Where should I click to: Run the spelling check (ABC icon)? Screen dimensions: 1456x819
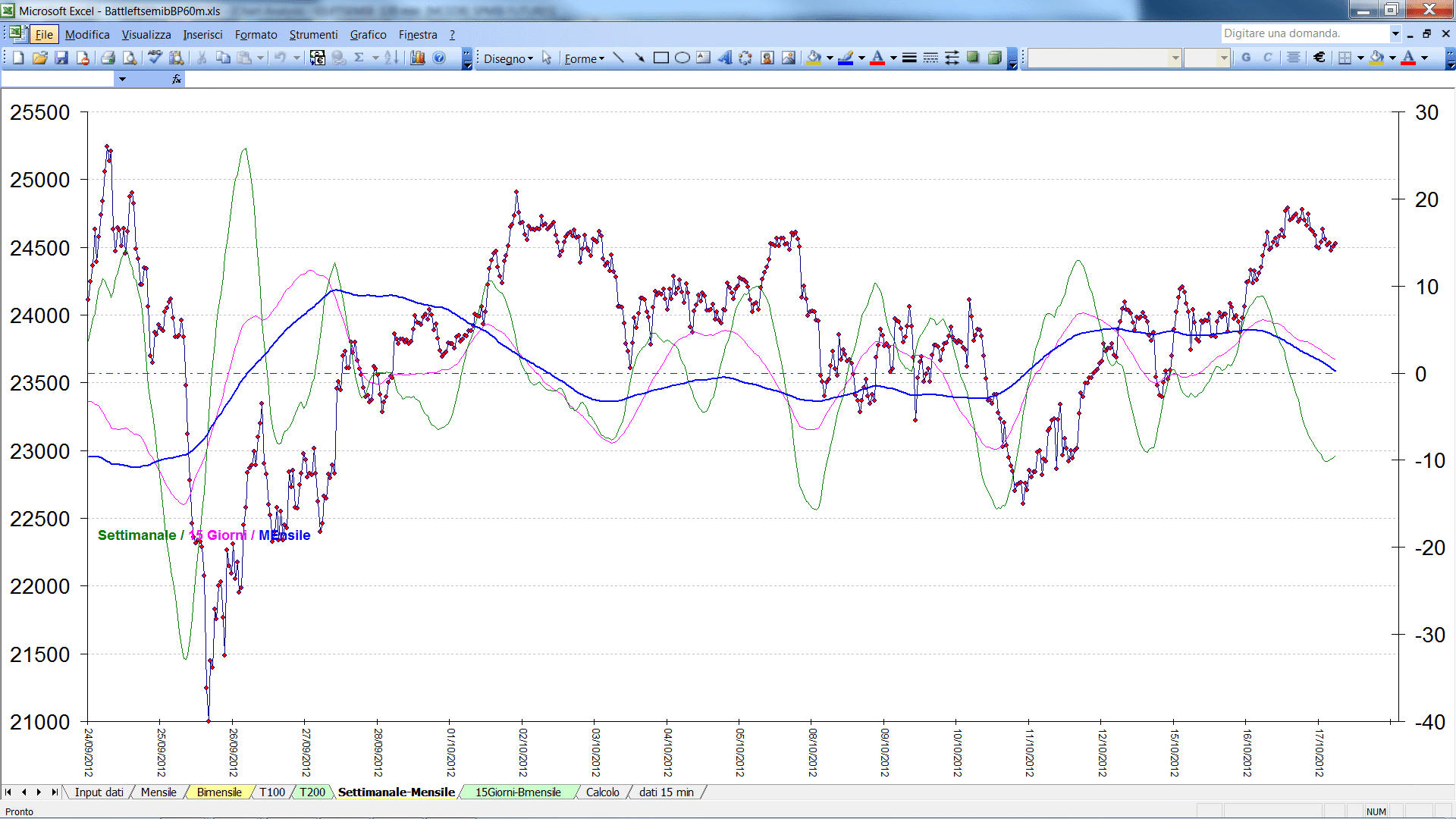tap(155, 58)
